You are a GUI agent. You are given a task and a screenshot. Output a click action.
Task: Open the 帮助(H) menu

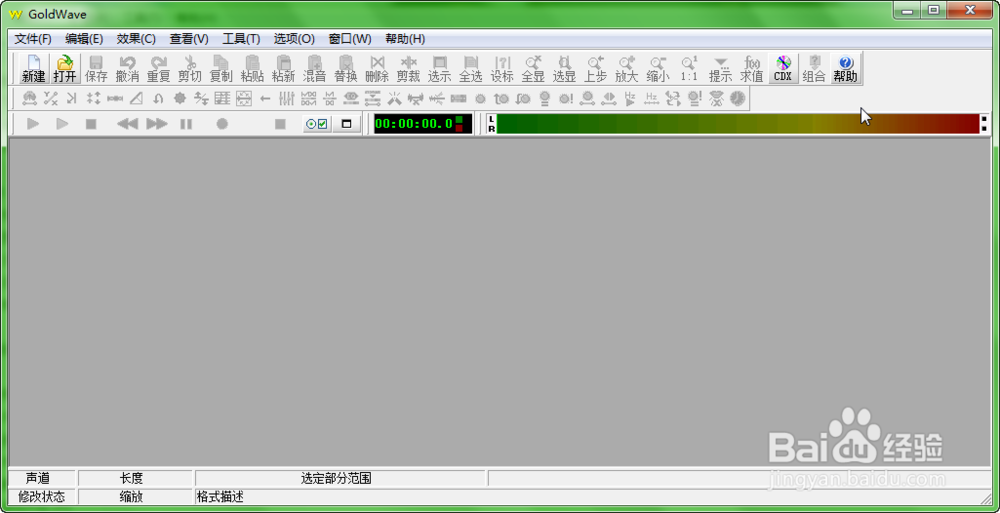coord(405,39)
